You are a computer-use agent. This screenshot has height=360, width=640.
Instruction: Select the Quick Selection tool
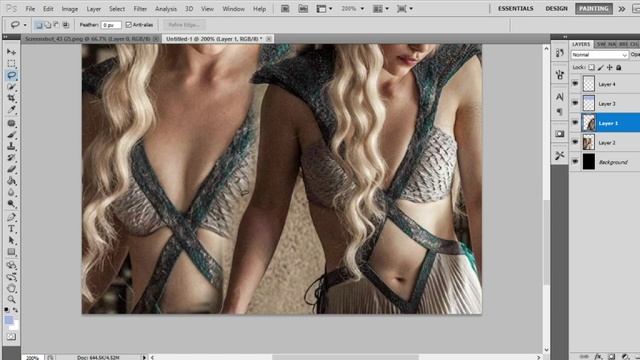11,87
